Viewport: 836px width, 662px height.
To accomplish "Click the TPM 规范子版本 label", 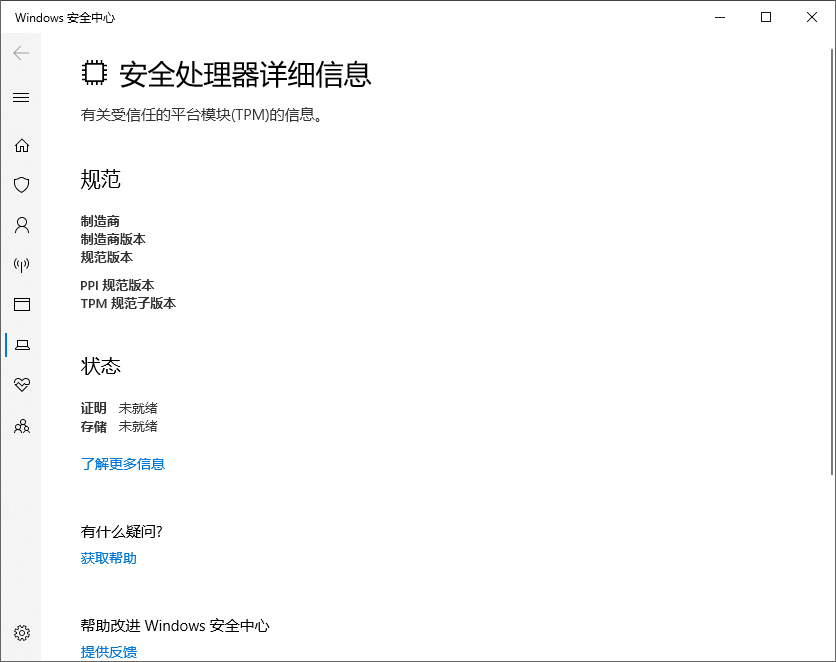I will pyautogui.click(x=128, y=303).
